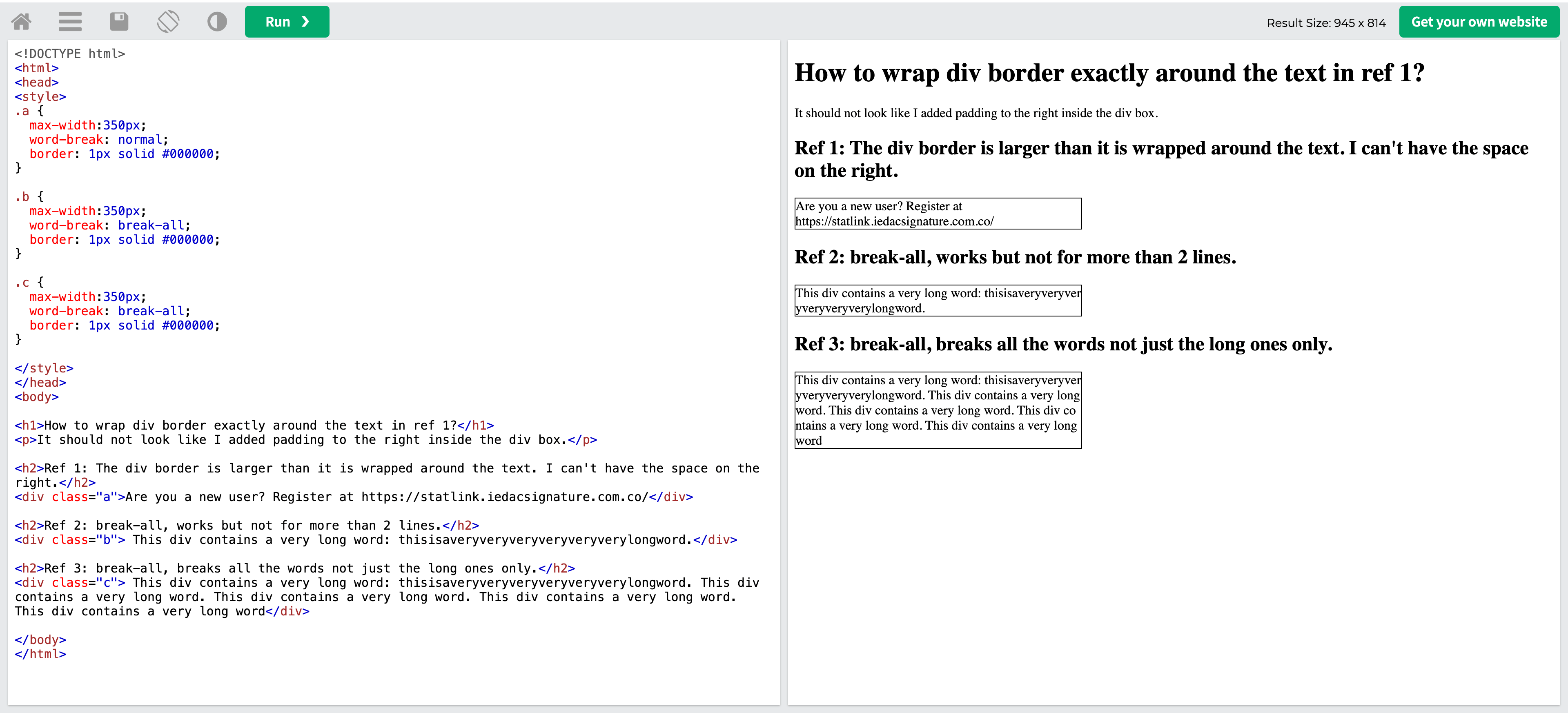Click the 'It should not look like' paragraph
1568x713 pixels.
click(x=976, y=113)
